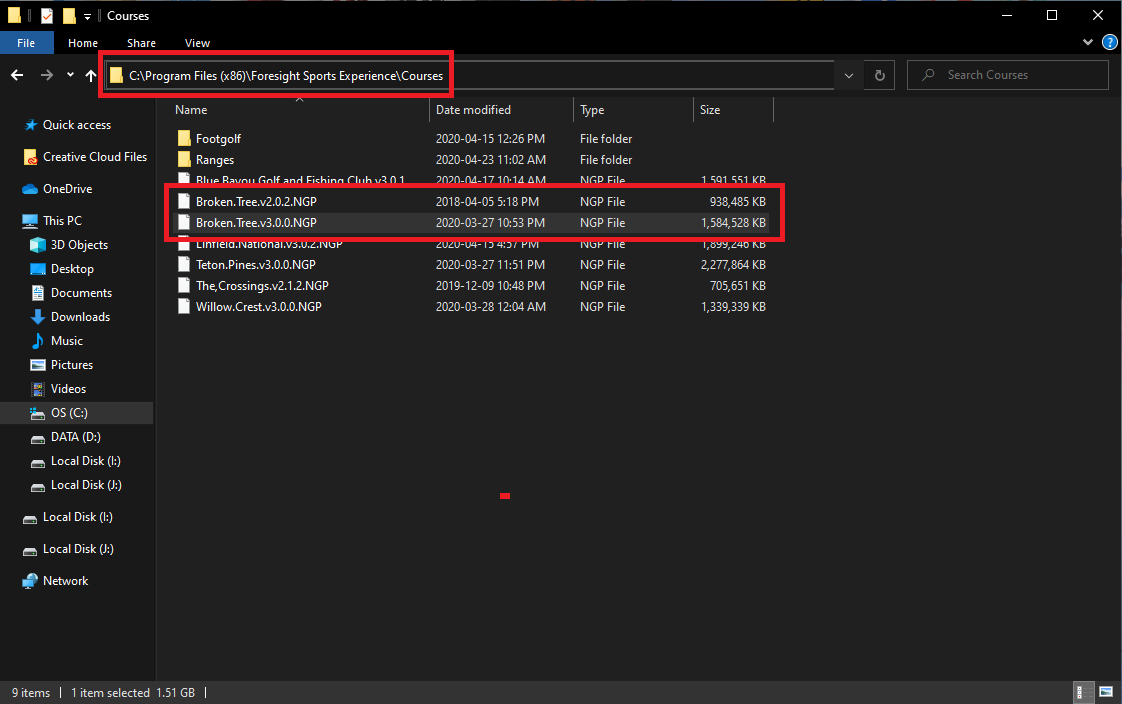Open Network in navigation pane
1122x704 pixels.
coord(65,581)
